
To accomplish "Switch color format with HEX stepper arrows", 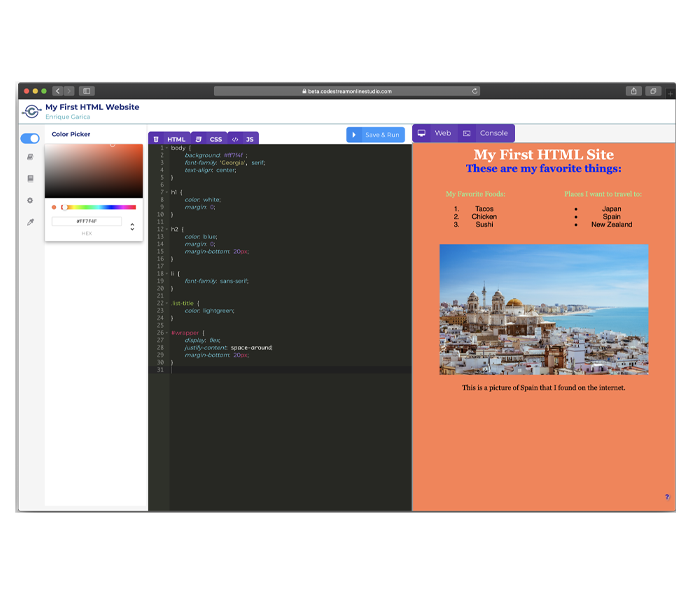I will click(132, 227).
